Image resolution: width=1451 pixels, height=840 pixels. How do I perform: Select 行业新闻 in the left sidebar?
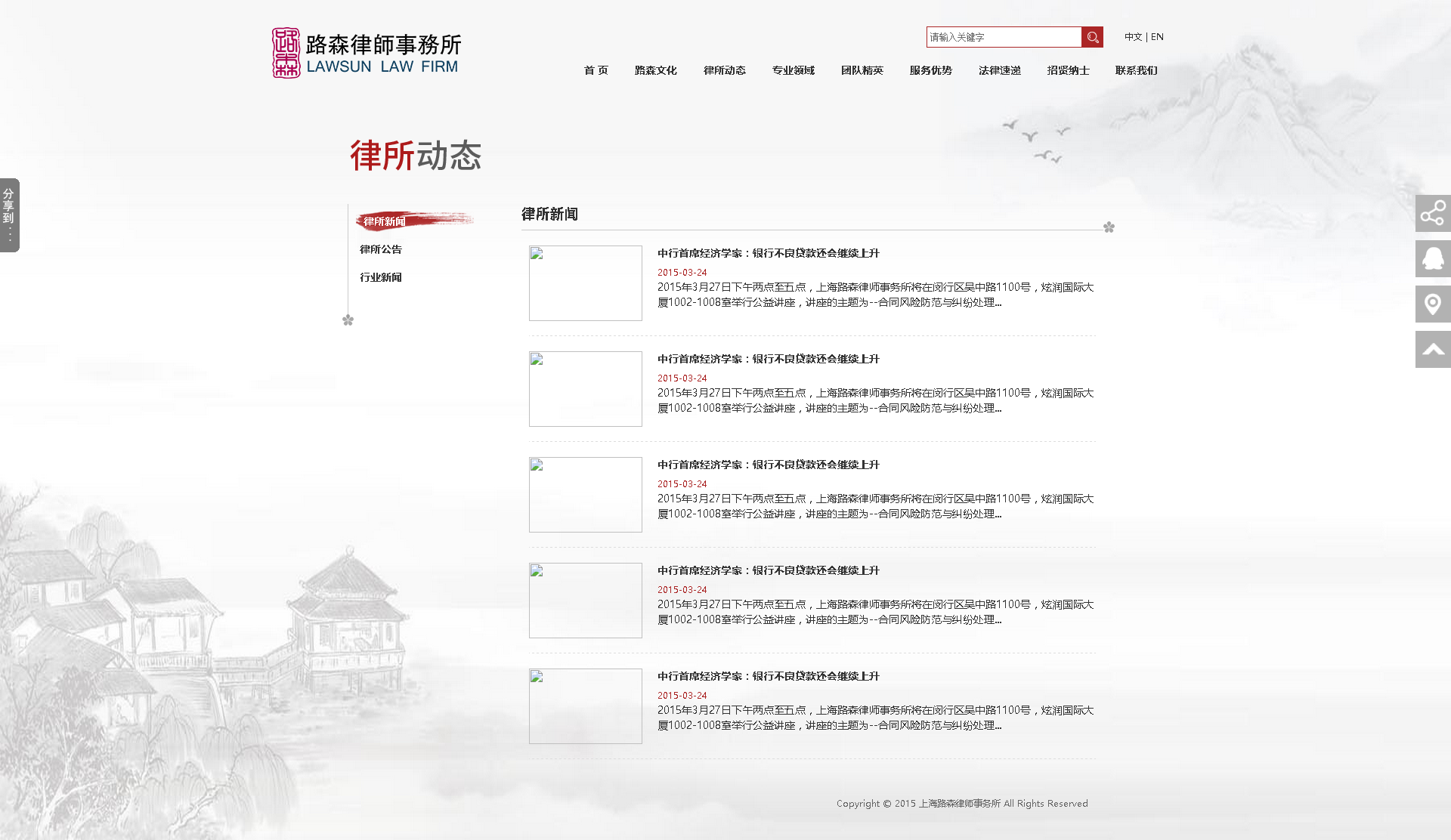(381, 277)
